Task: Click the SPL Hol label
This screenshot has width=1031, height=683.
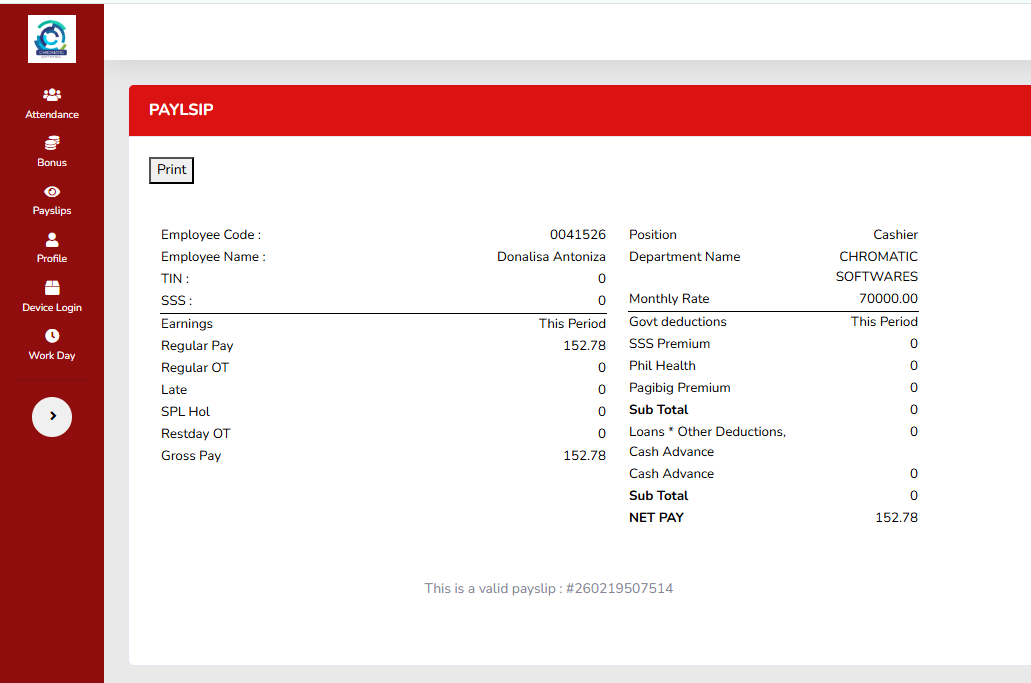Action: 185,412
